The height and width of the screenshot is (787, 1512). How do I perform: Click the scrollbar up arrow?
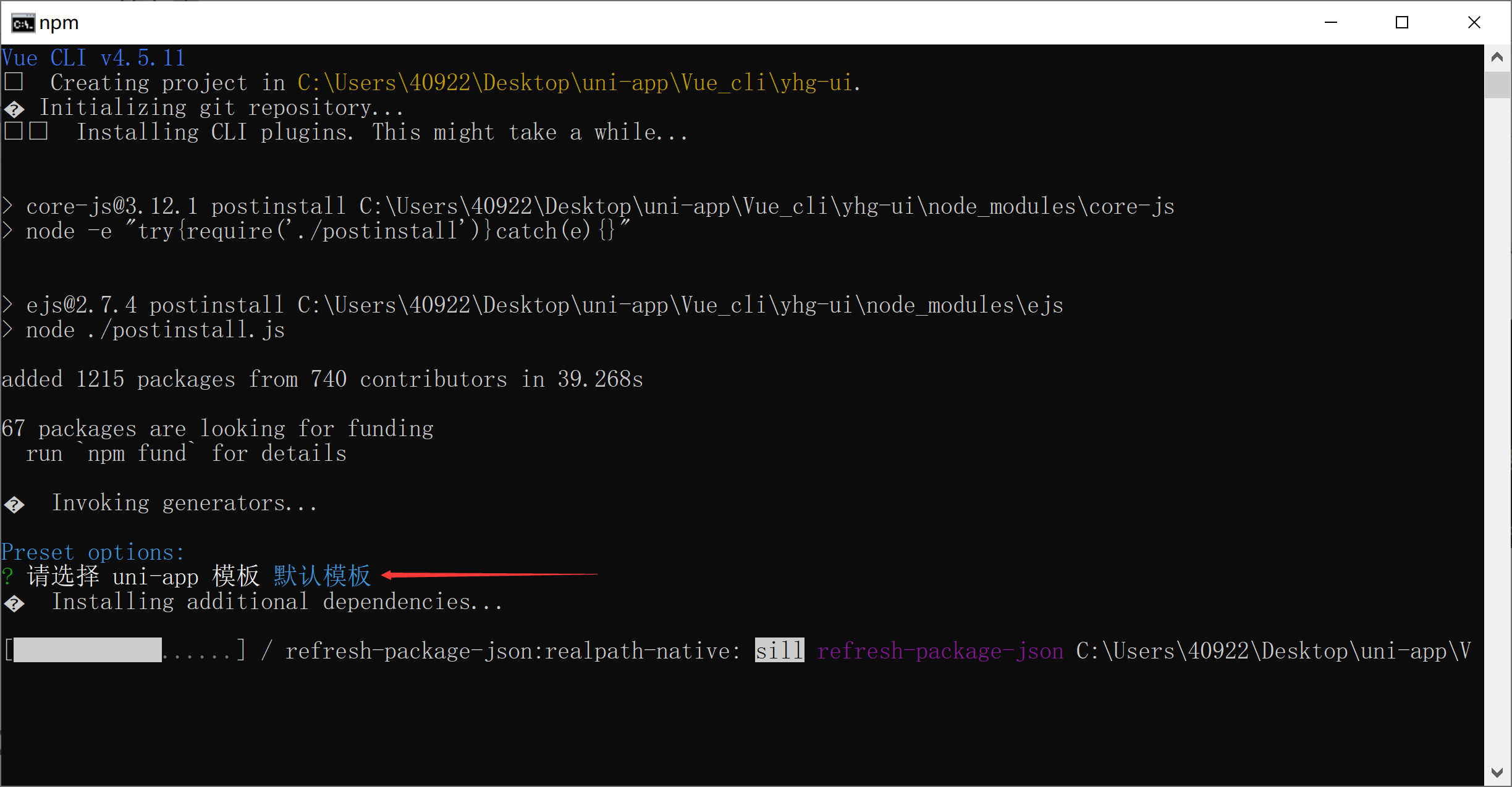[1497, 57]
